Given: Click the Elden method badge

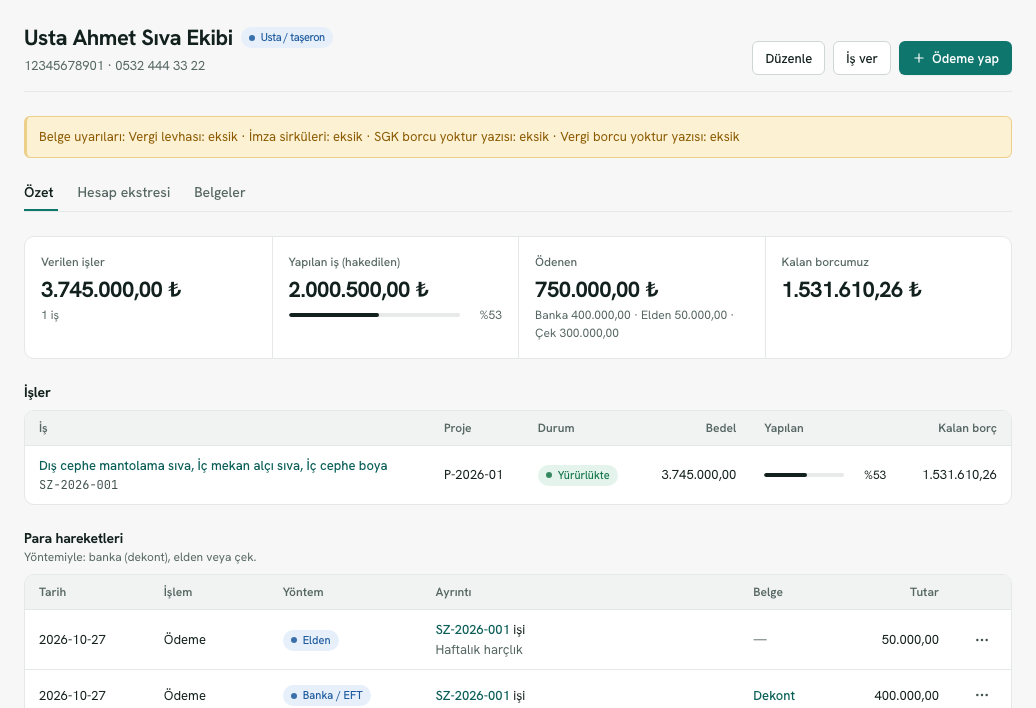Looking at the screenshot, I should click(x=311, y=640).
